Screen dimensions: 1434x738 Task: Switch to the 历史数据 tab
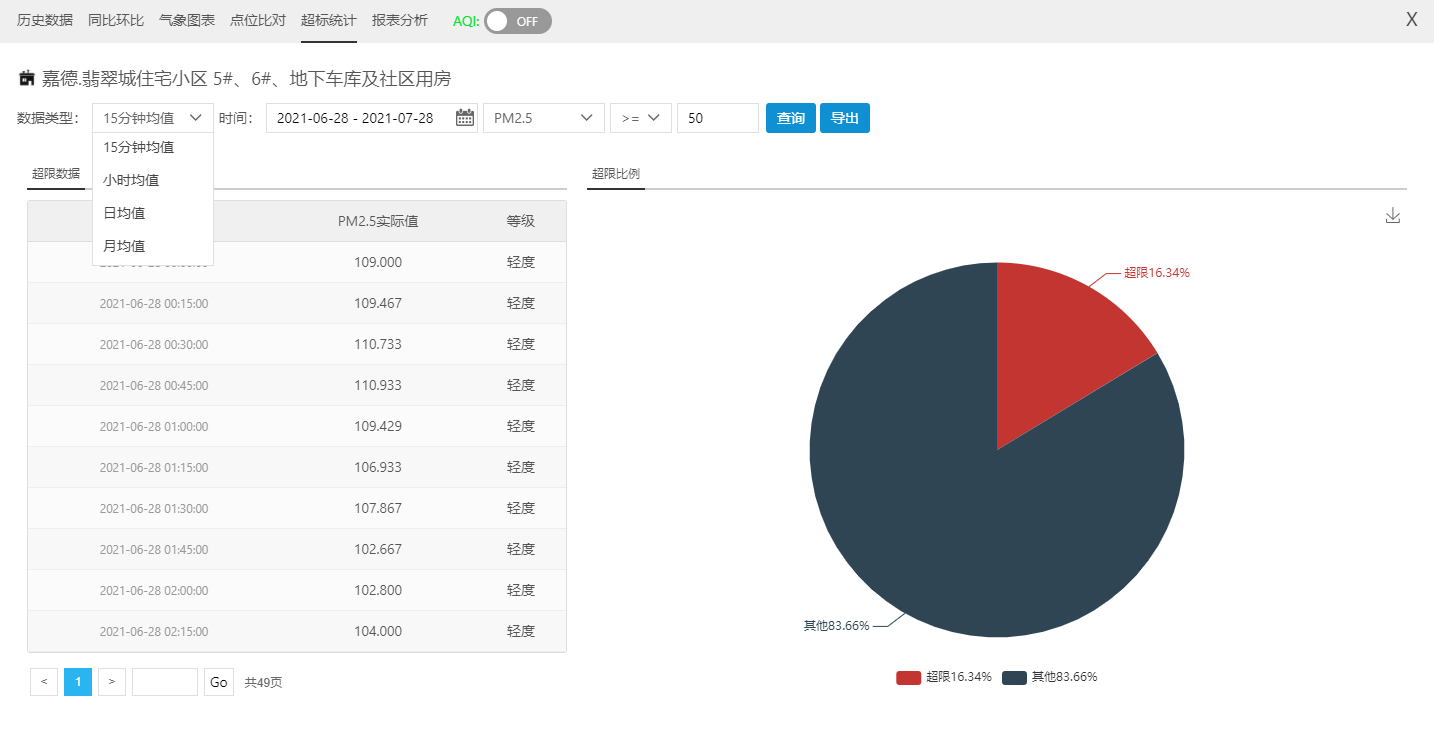pos(45,20)
